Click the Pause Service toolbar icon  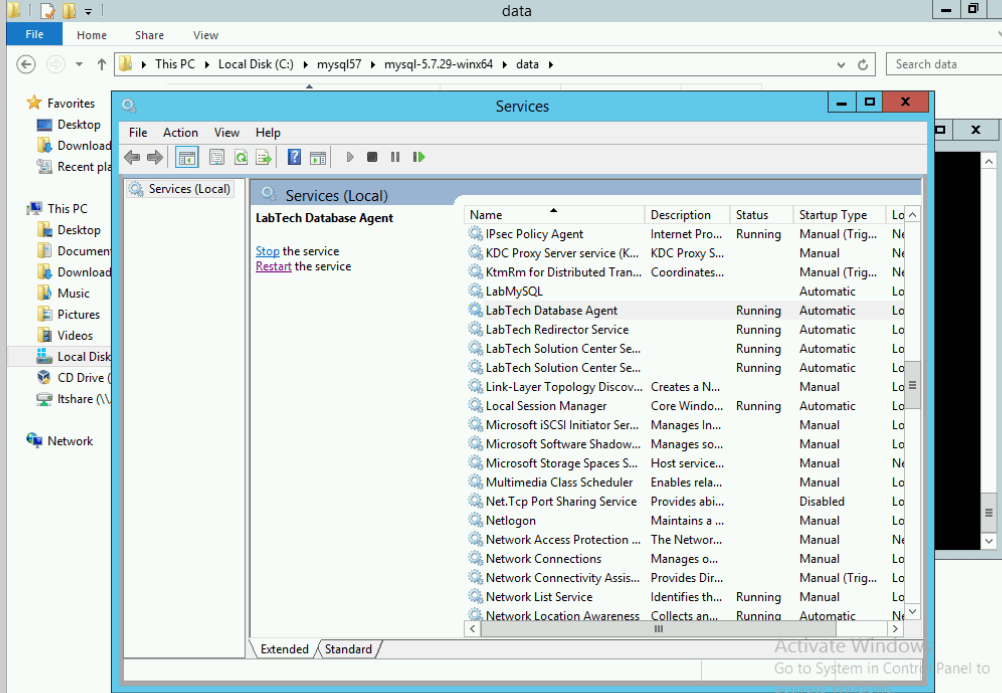(x=395, y=157)
